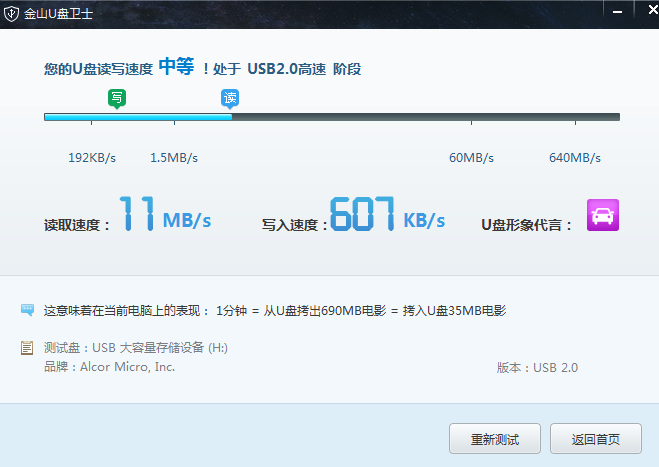Image resolution: width=659 pixels, height=467 pixels.
Task: Click the 60MB/s scale label
Action: tap(471, 158)
